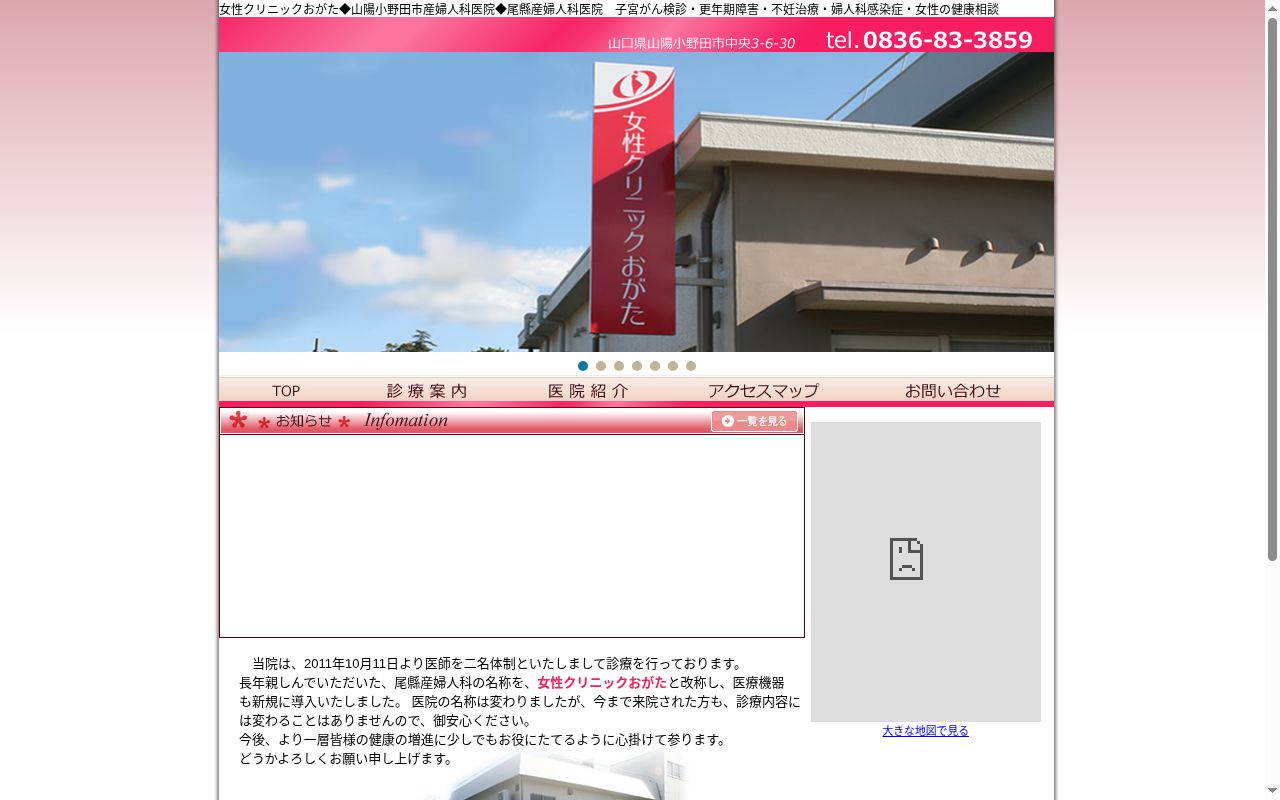
Task: Click the 一覧を見る button
Action: tap(754, 421)
